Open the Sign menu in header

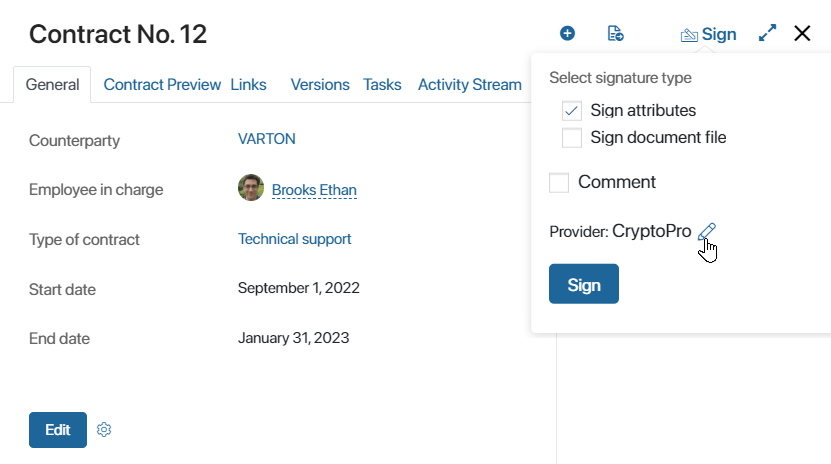tap(709, 34)
